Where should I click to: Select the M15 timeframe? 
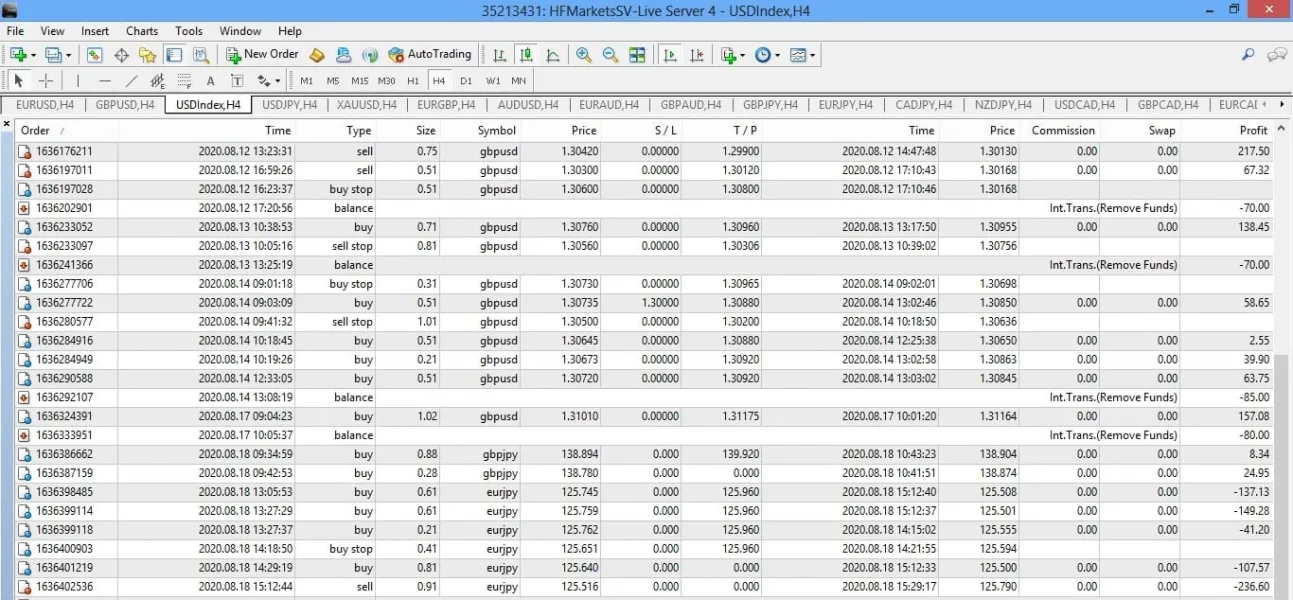(x=360, y=81)
